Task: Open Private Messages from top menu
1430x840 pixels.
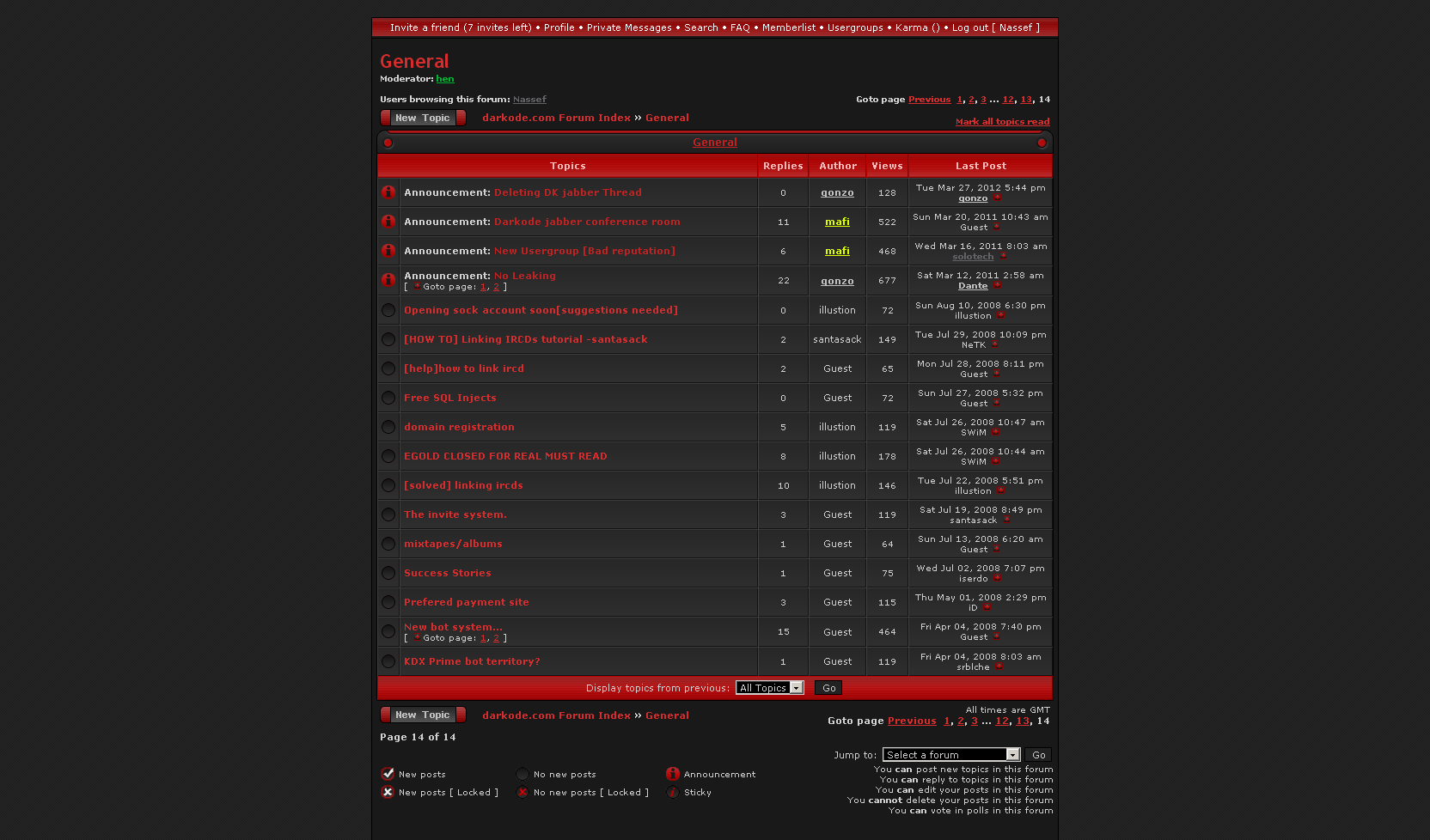Action: click(x=629, y=27)
